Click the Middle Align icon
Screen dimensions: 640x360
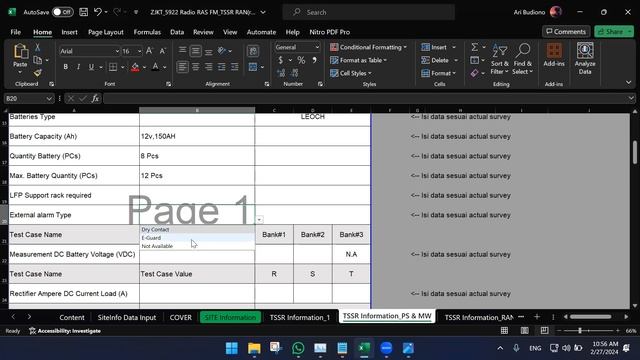point(196,51)
